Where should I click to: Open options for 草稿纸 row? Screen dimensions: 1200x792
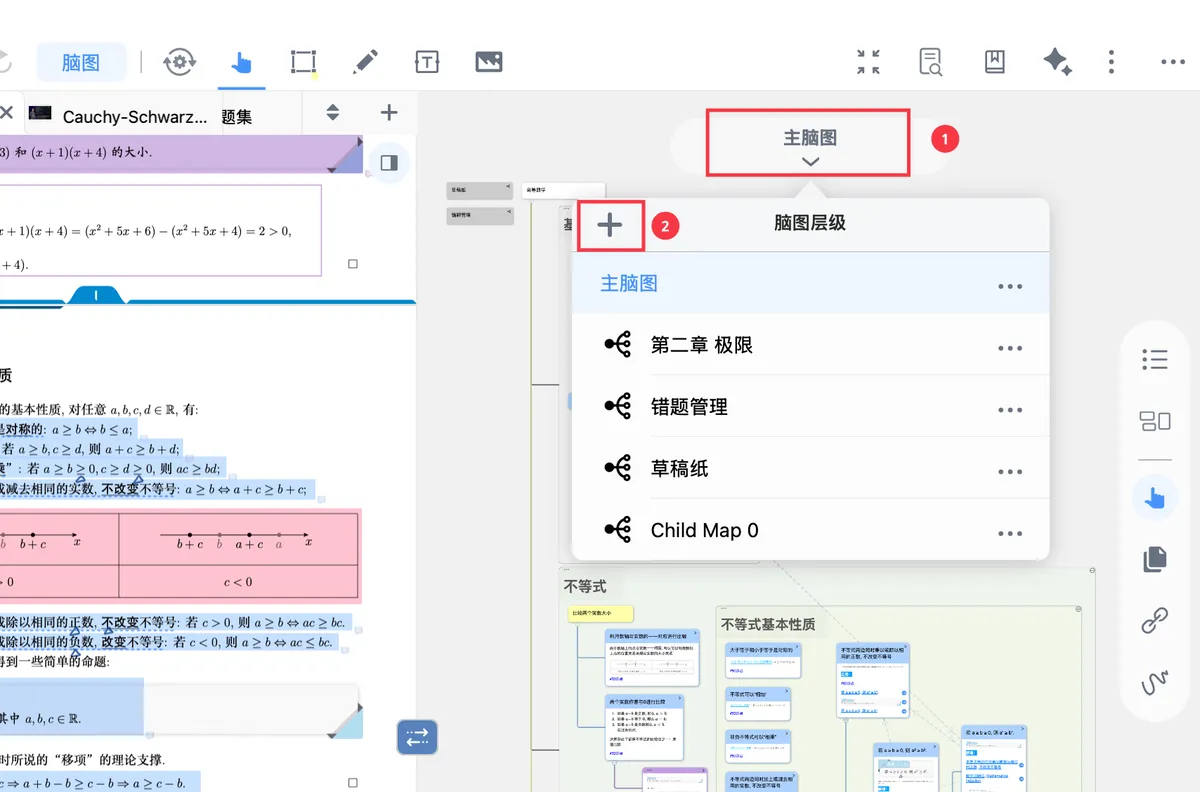(1010, 472)
